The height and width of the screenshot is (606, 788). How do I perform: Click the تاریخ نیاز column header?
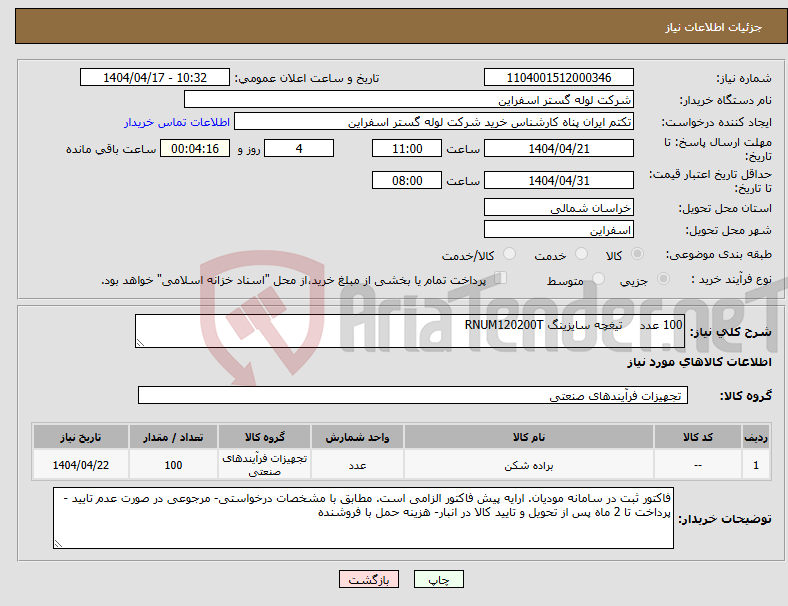tap(80, 437)
